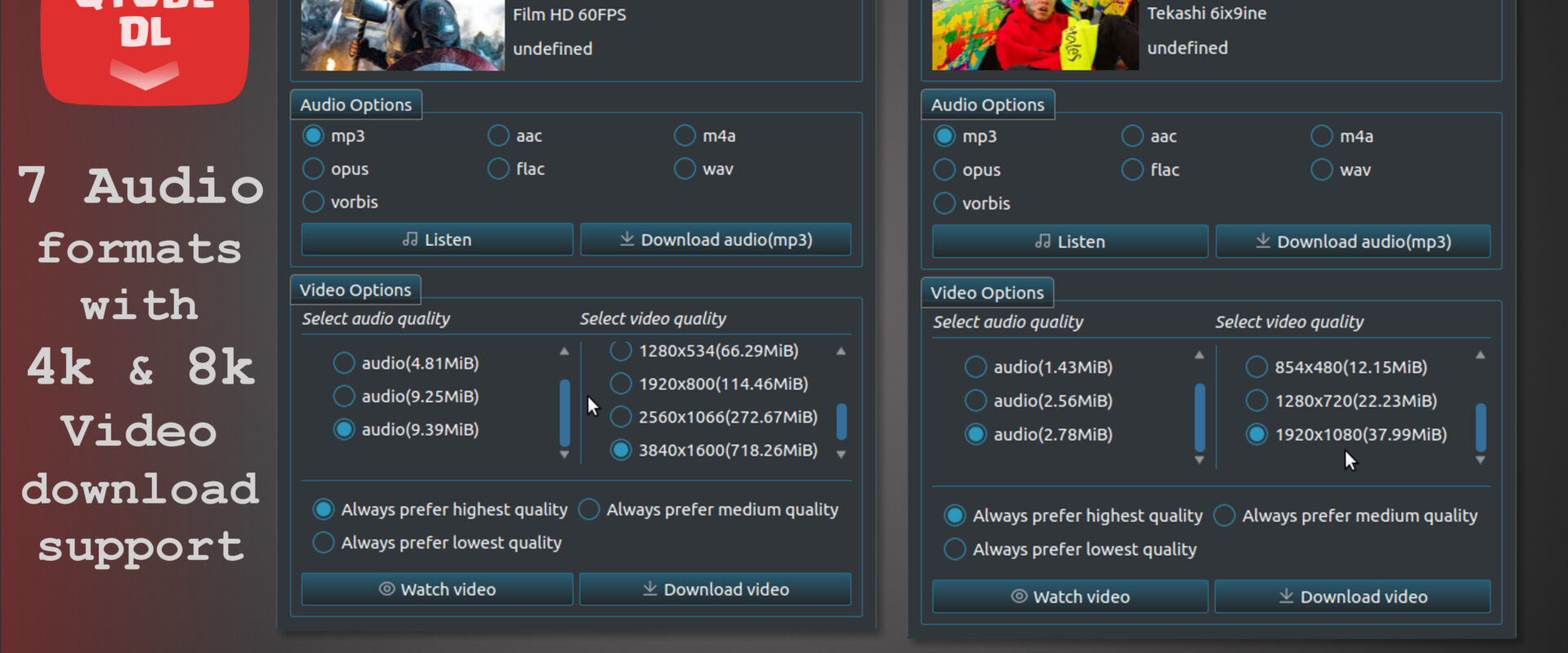Click up arrow of left audio quality list
Viewport: 1568px width, 653px height.
pos(564,352)
